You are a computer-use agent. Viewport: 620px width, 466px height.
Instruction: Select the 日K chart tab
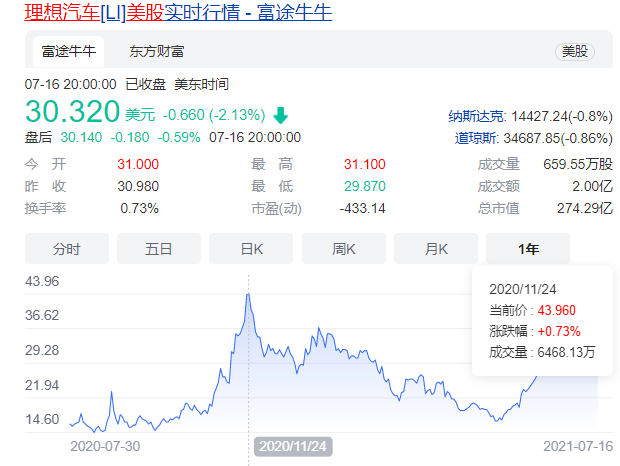[x=251, y=249]
